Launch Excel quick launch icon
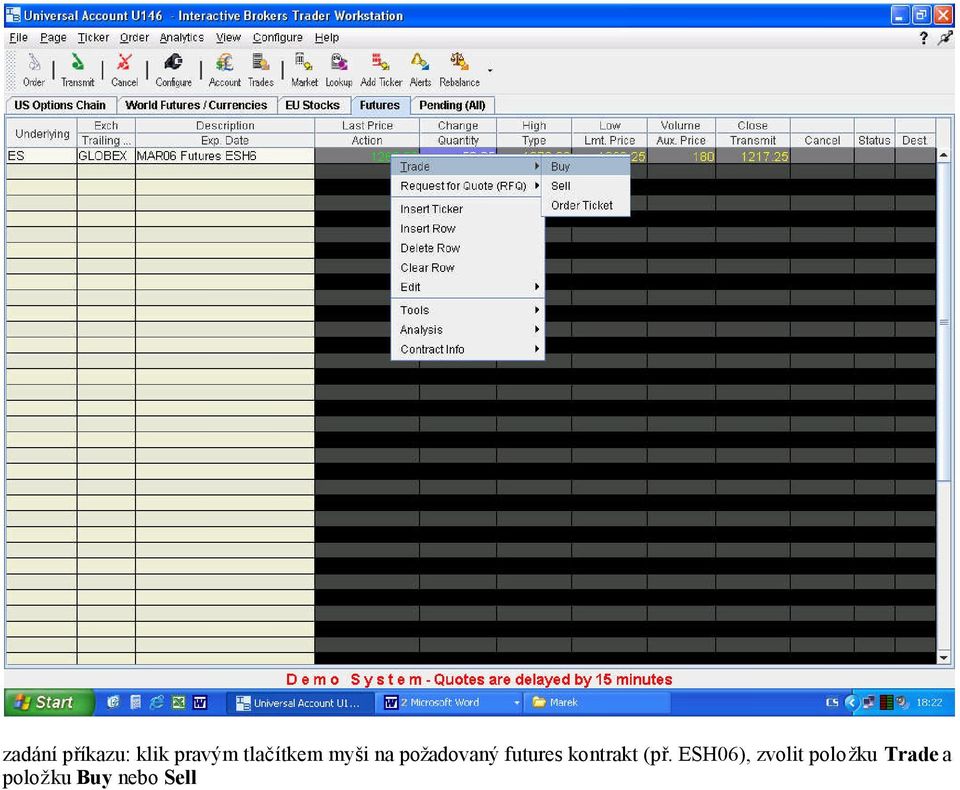The height and width of the screenshot is (790, 960). (178, 702)
